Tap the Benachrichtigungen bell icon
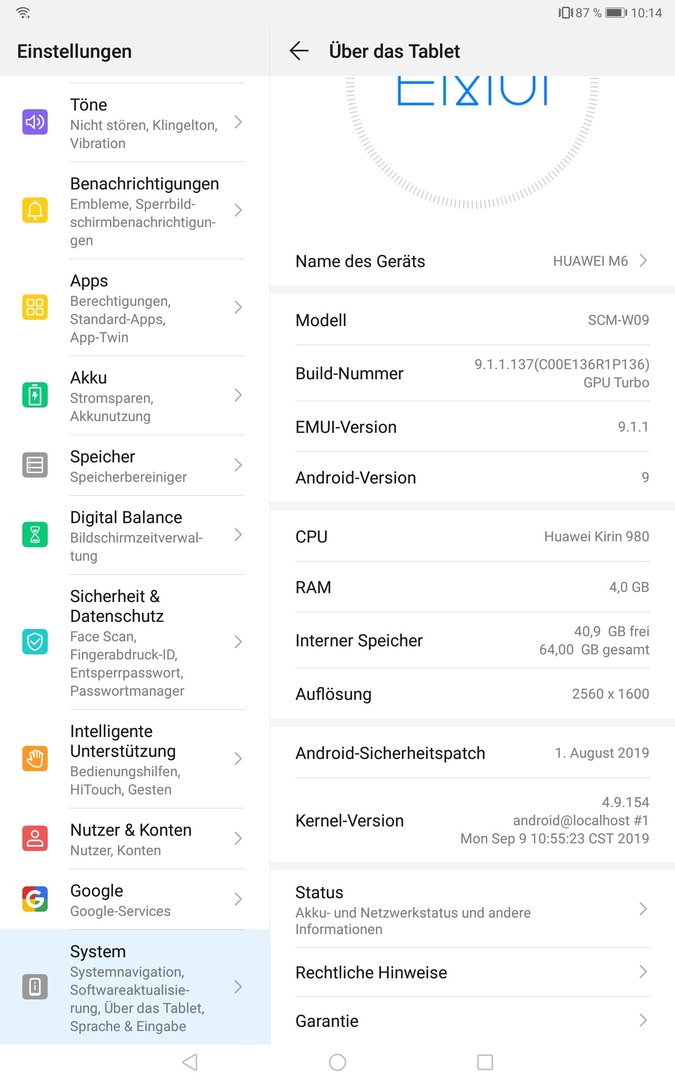The height and width of the screenshot is (1080, 675). pos(35,210)
